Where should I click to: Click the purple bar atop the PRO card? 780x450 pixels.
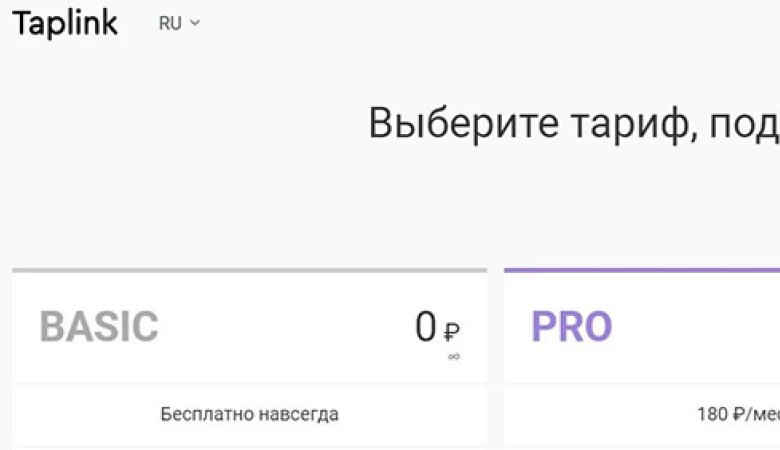click(641, 270)
